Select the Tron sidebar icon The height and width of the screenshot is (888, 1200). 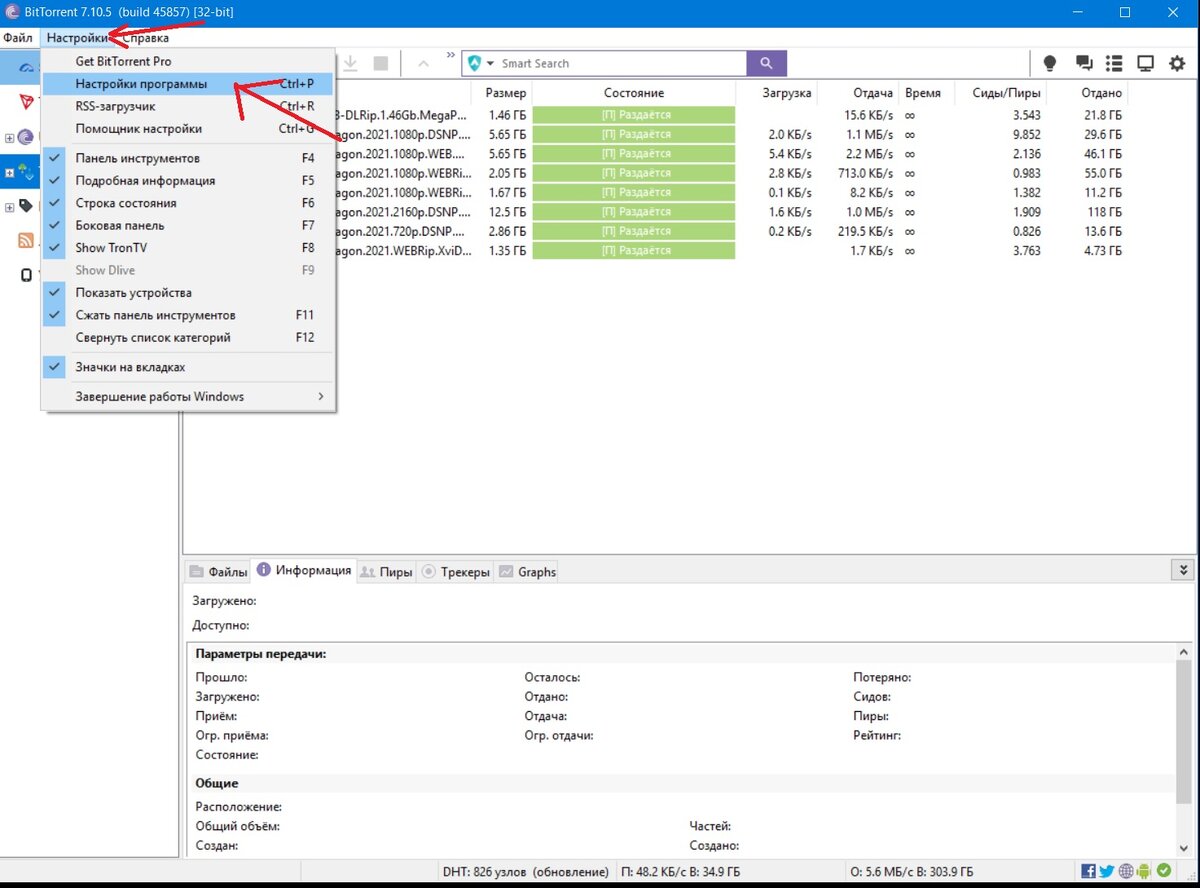point(27,101)
